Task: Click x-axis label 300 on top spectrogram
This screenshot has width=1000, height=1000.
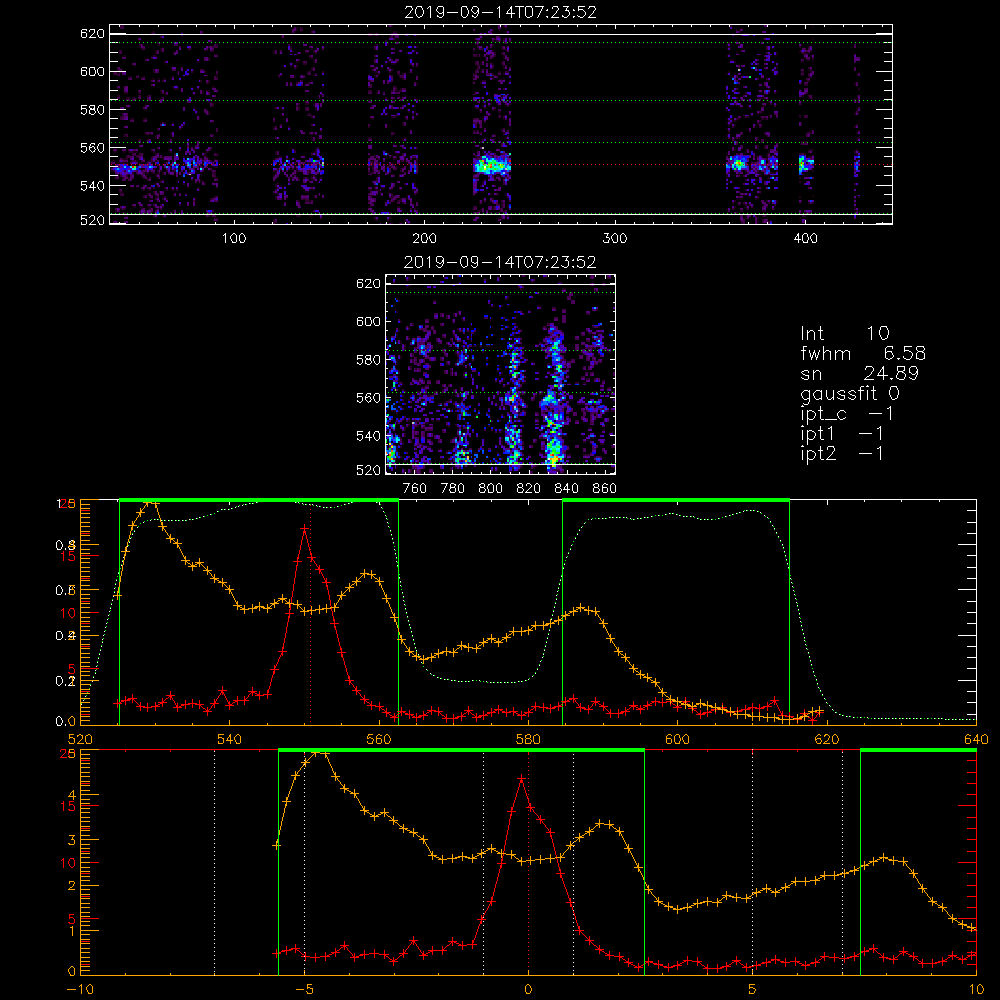Action: tap(615, 238)
